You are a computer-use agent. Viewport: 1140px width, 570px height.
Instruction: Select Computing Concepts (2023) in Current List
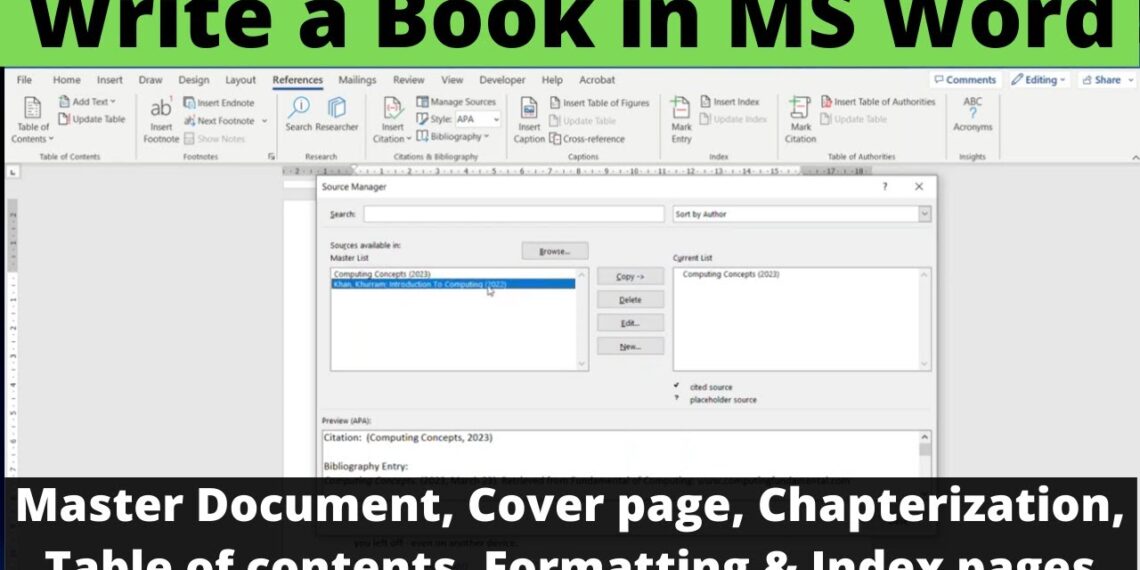click(731, 274)
